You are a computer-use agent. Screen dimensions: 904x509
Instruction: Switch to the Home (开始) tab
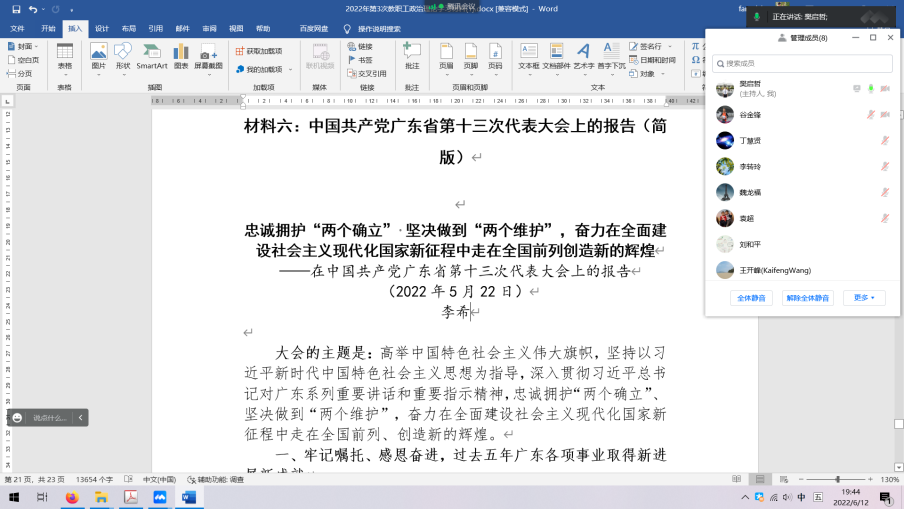click(x=48, y=29)
